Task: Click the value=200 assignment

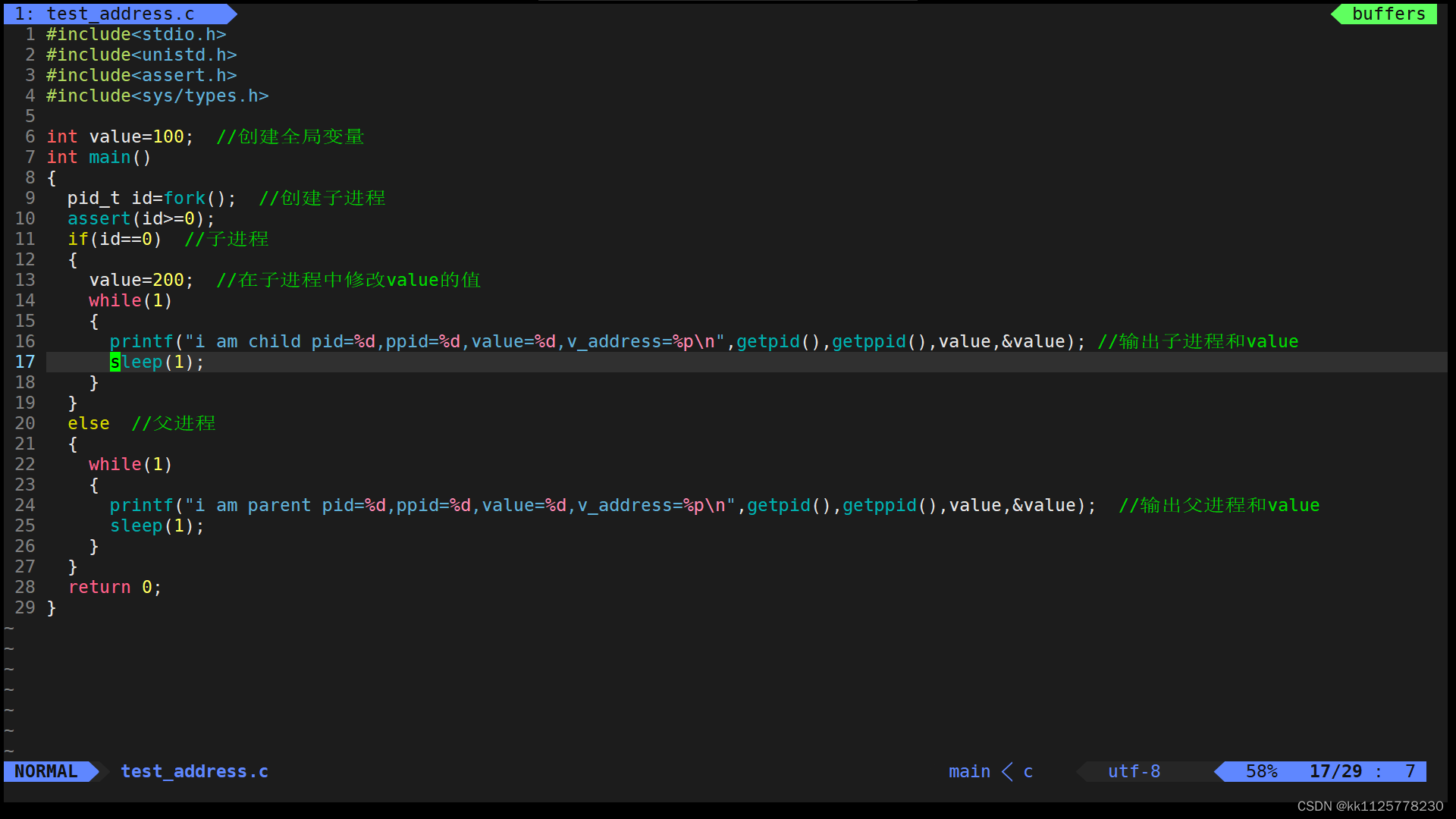Action: (x=142, y=280)
